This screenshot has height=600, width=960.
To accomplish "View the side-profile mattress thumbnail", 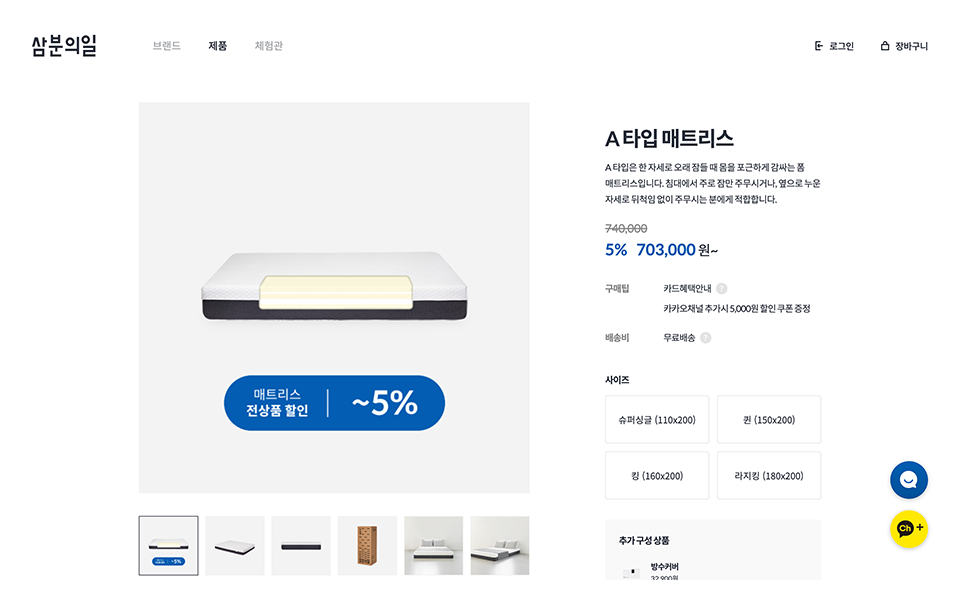I will (301, 546).
